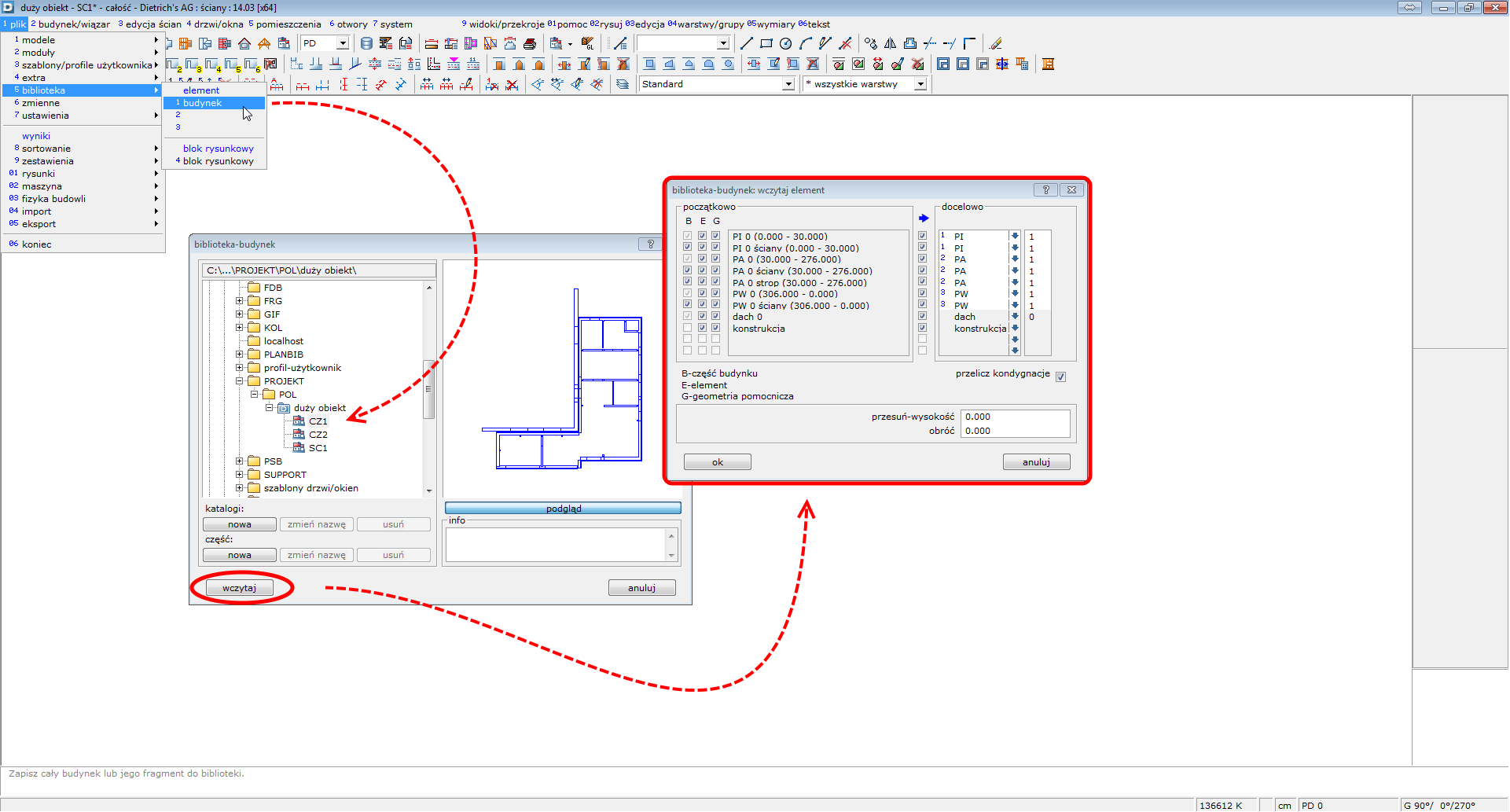Click the printer icon in toolbar
This screenshot has height=812, width=1510.
530,44
